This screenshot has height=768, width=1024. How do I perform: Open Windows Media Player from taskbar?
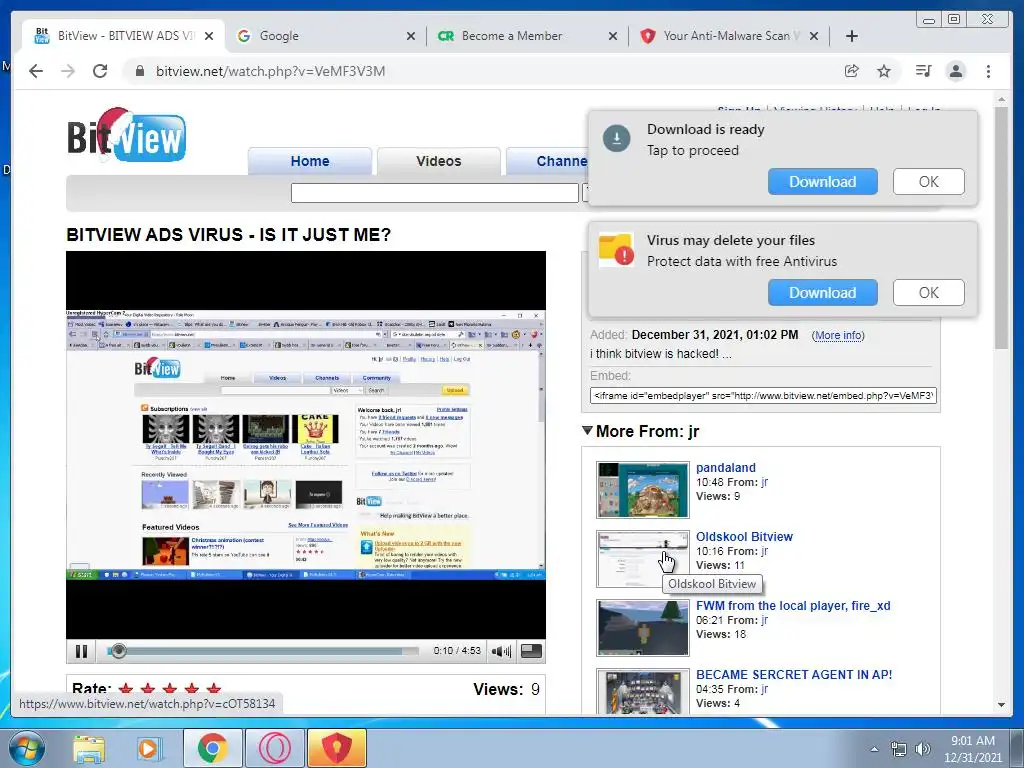(x=148, y=748)
